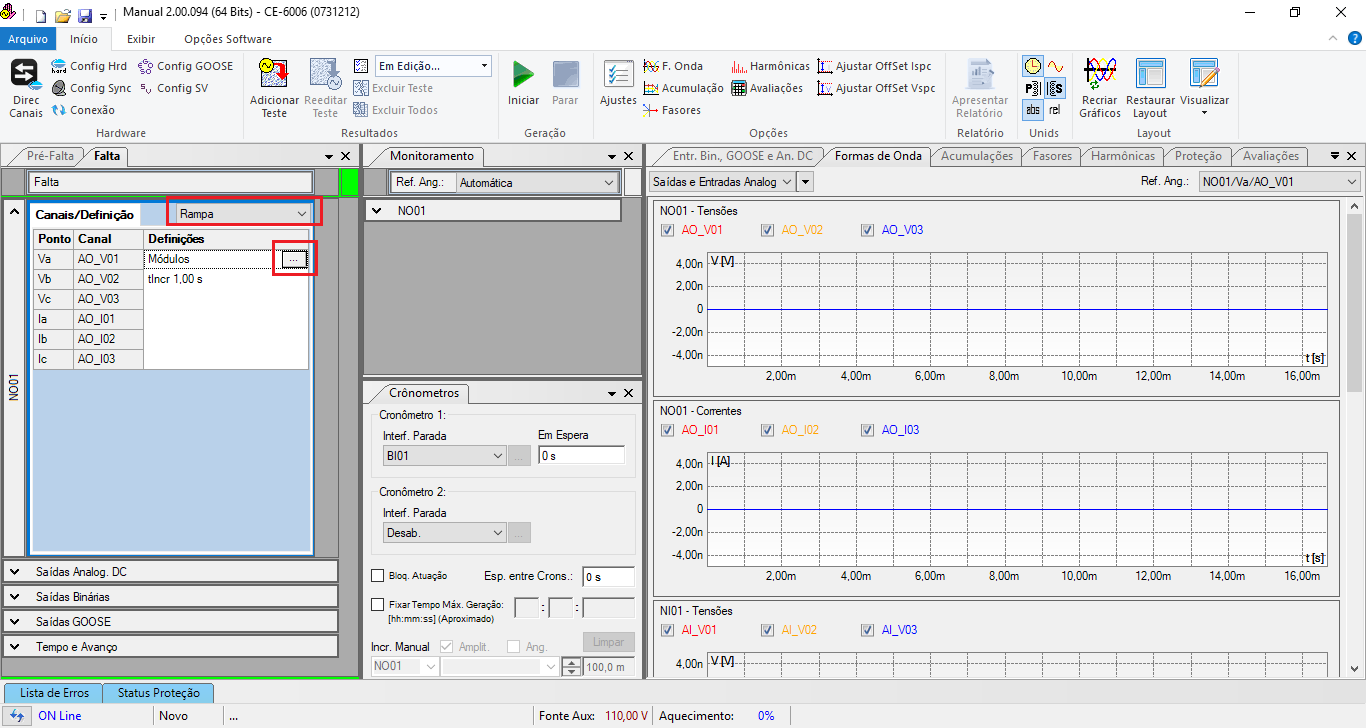Click the save icon in title bar
Image resolution: width=1366 pixels, height=728 pixels.
85,16
